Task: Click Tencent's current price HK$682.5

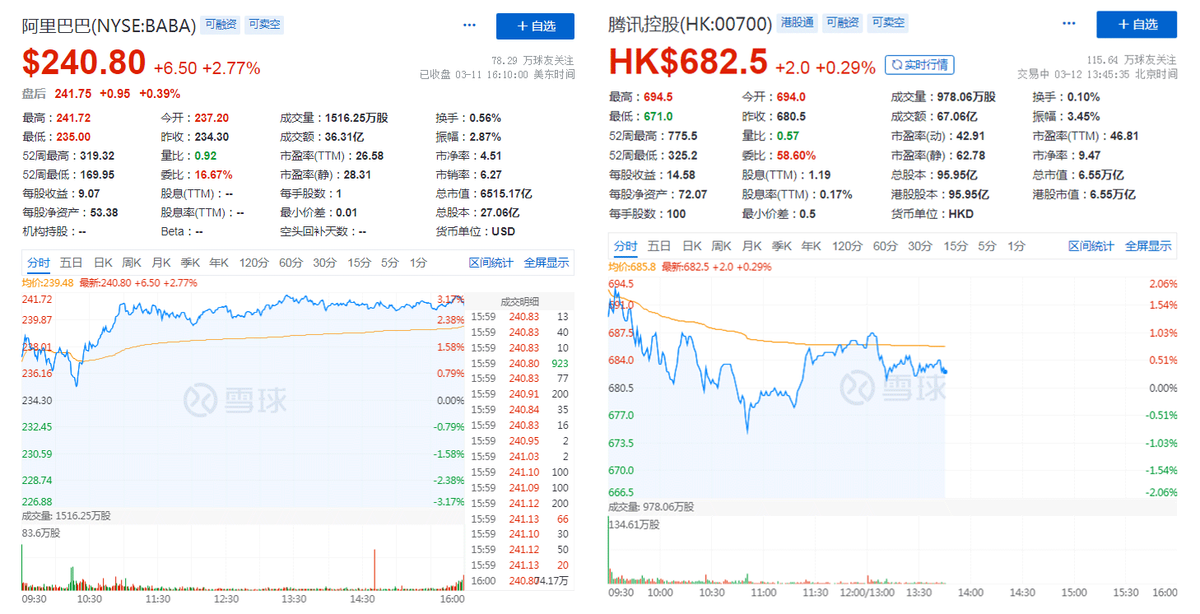Action: pyautogui.click(x=689, y=63)
